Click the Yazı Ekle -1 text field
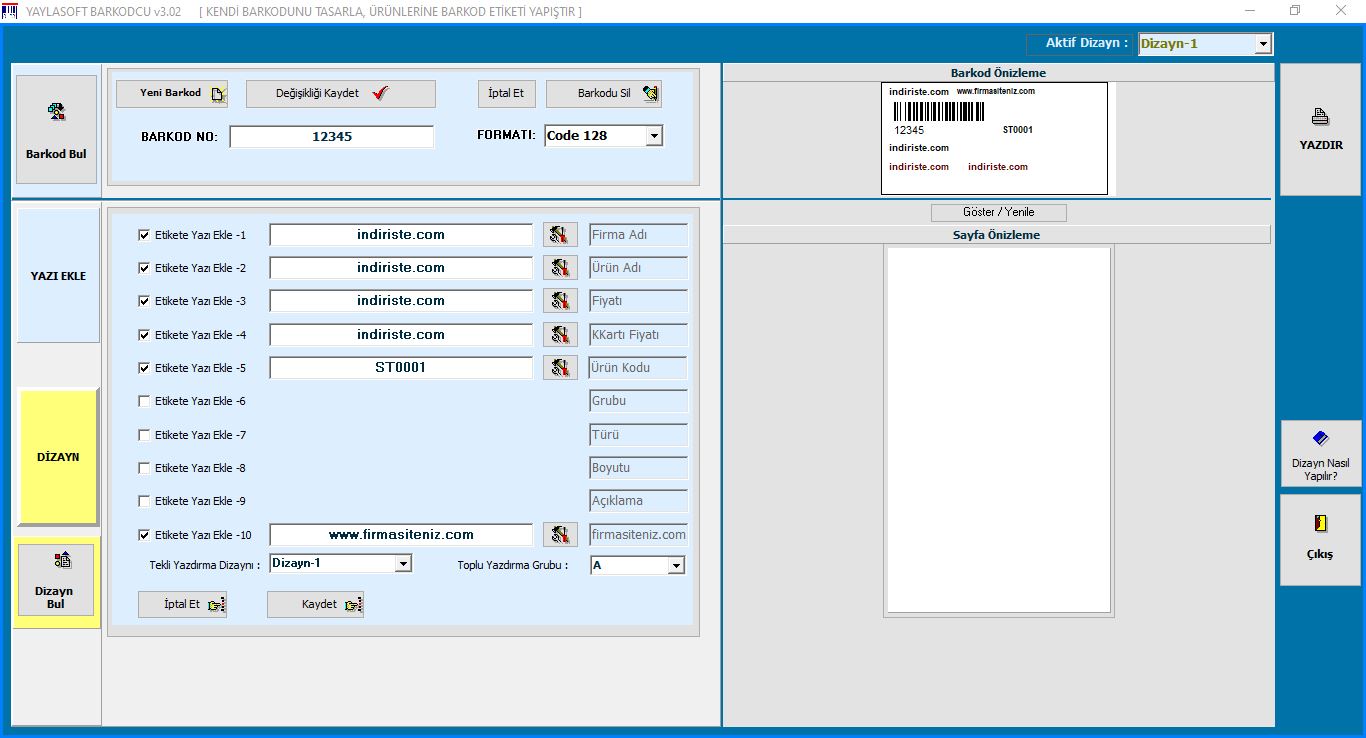The height and width of the screenshot is (738, 1366). pos(401,235)
